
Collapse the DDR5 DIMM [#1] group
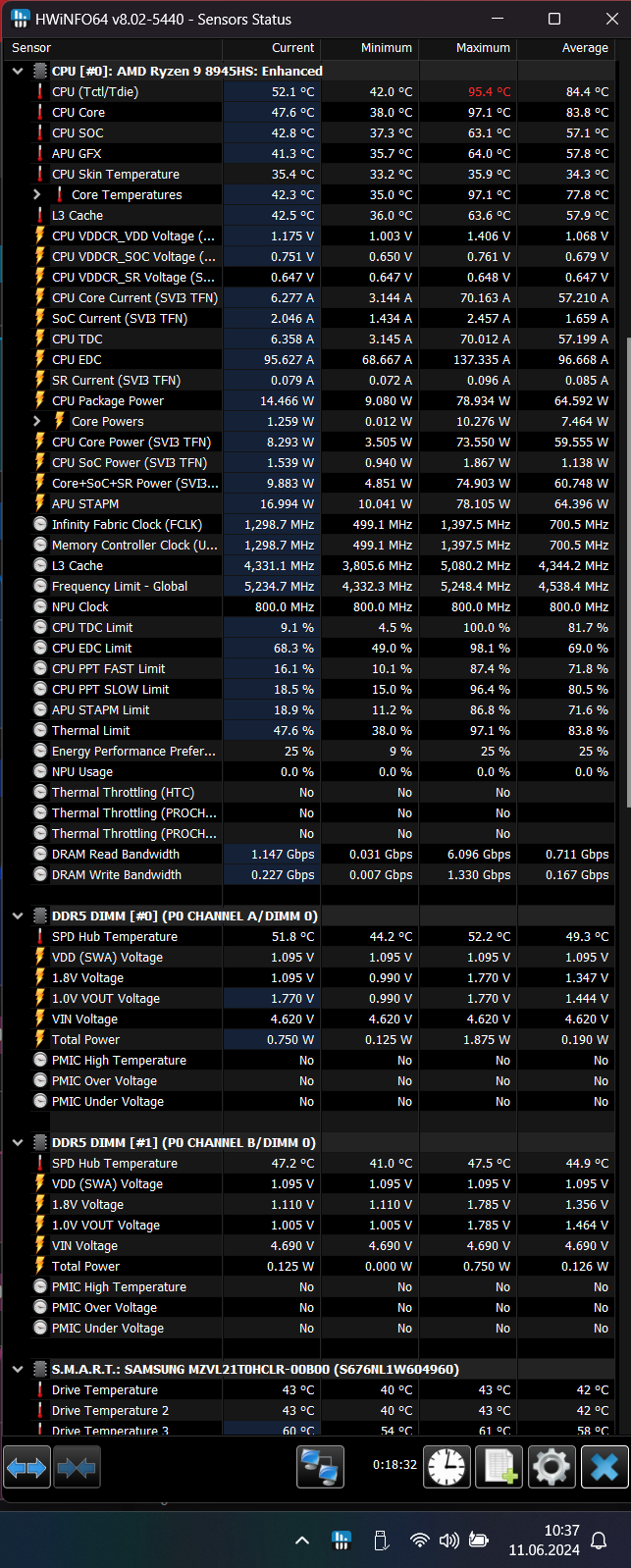click(17, 1142)
